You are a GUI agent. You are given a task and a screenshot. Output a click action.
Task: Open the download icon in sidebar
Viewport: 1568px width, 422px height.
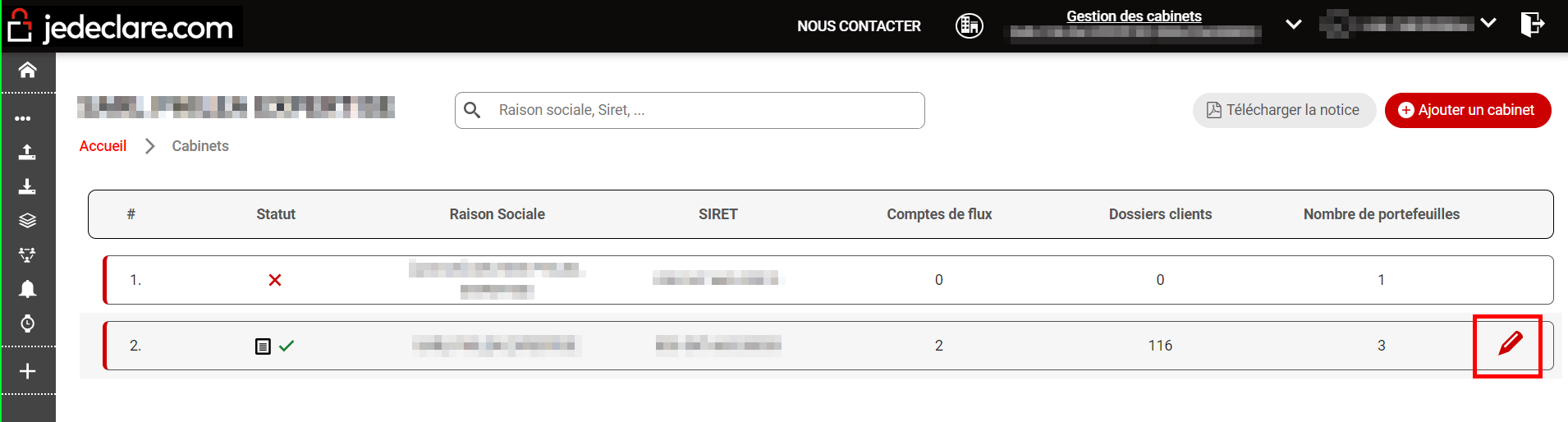pyautogui.click(x=27, y=186)
